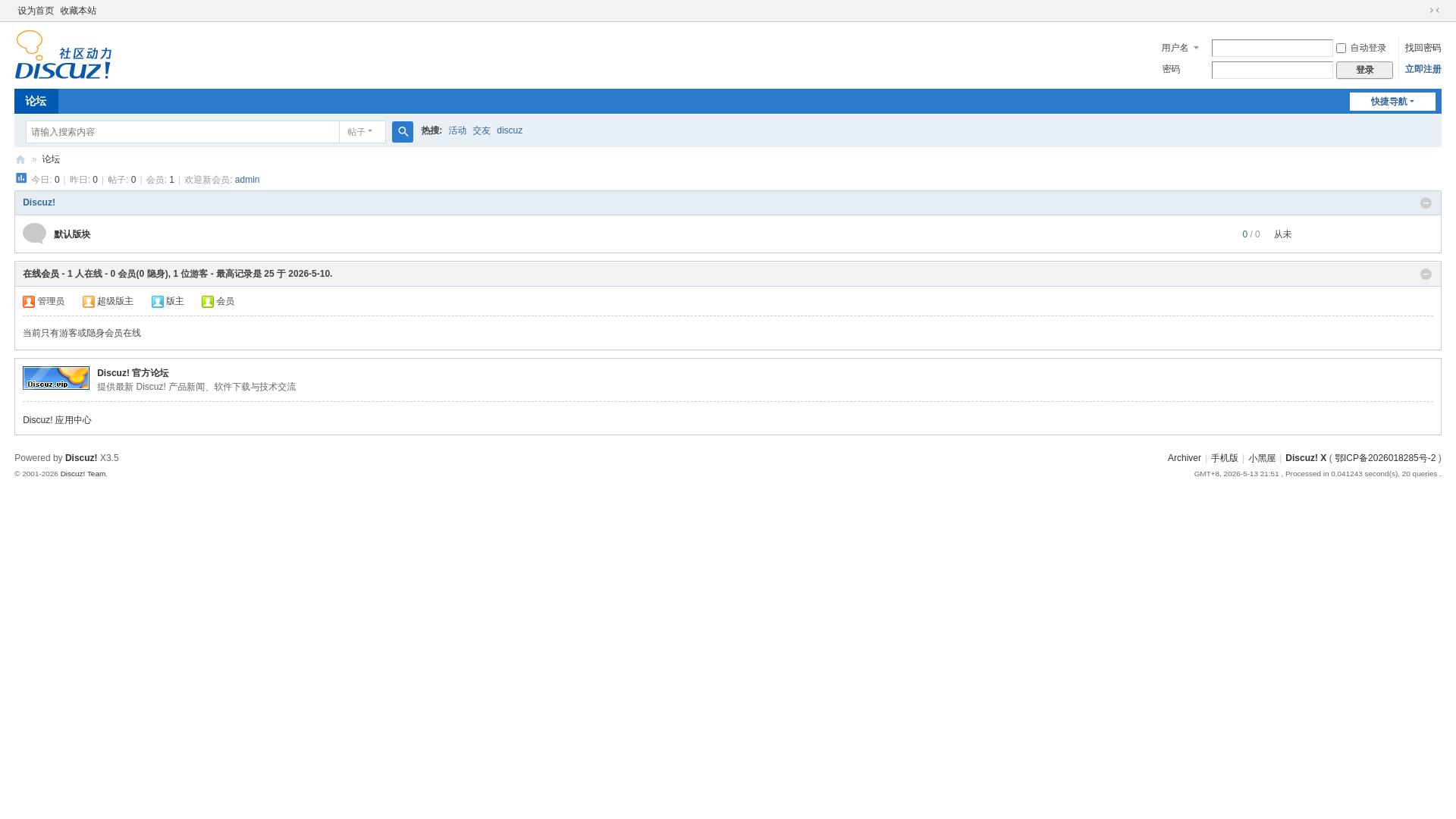Click the default forum speech bubble icon

(x=34, y=234)
